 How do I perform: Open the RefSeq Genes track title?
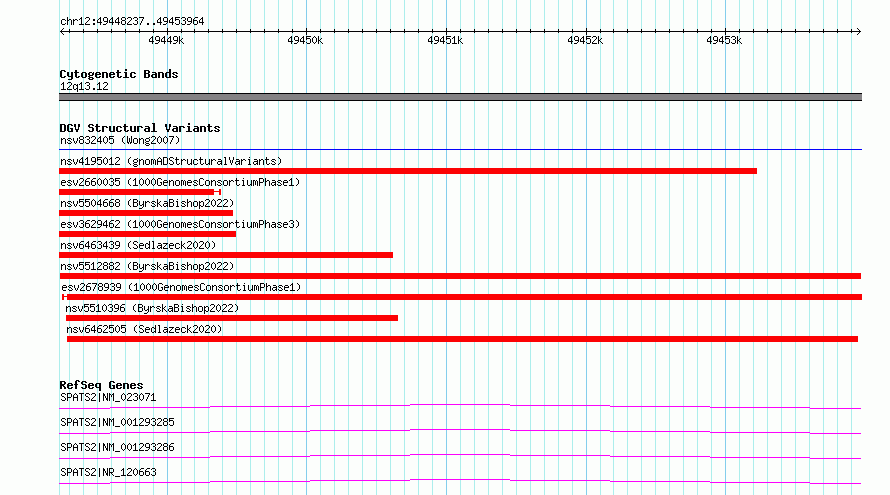[x=101, y=385]
